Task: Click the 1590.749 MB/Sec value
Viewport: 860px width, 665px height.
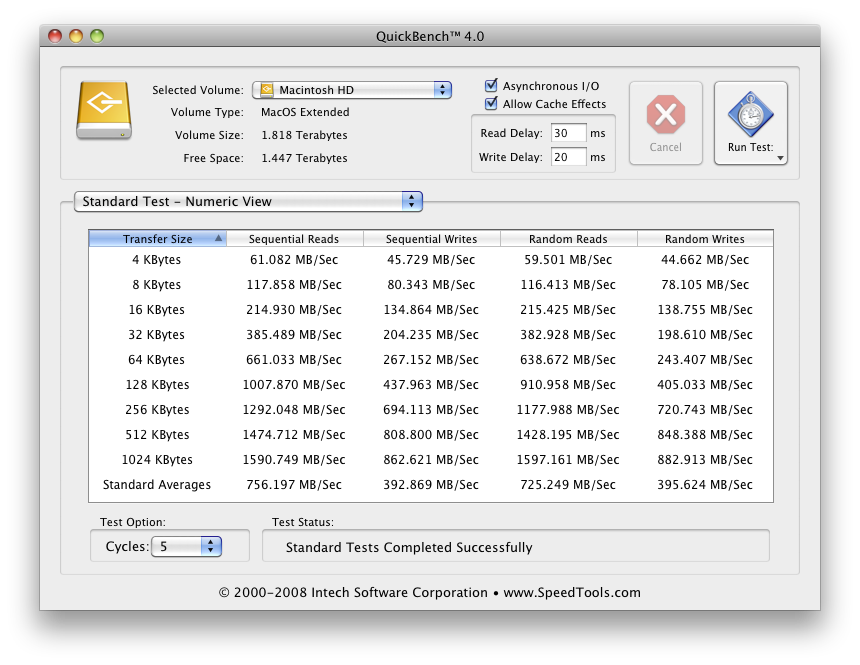Action: (294, 460)
